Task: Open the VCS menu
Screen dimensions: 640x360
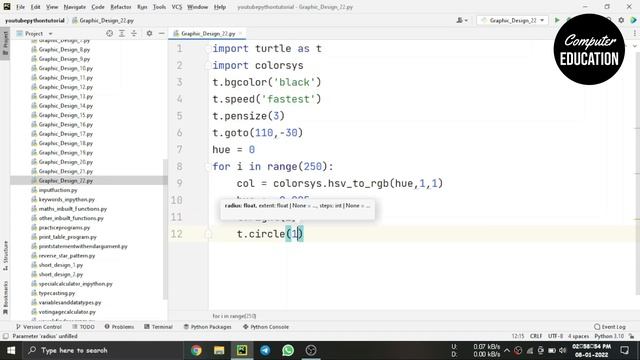Action: (x=177, y=7)
